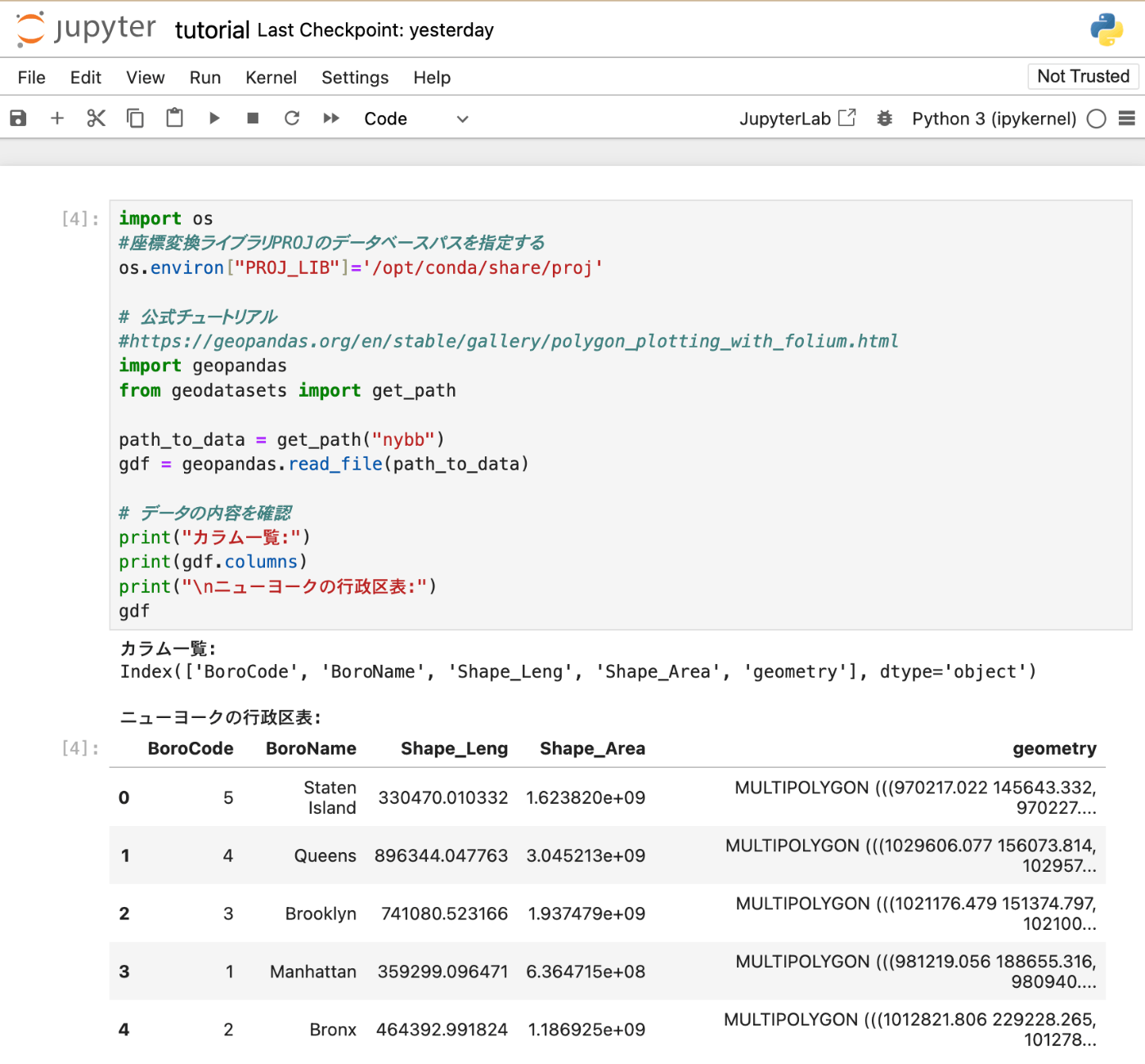Interrupt the kernel stop icon
1145x1064 pixels.
[x=253, y=119]
